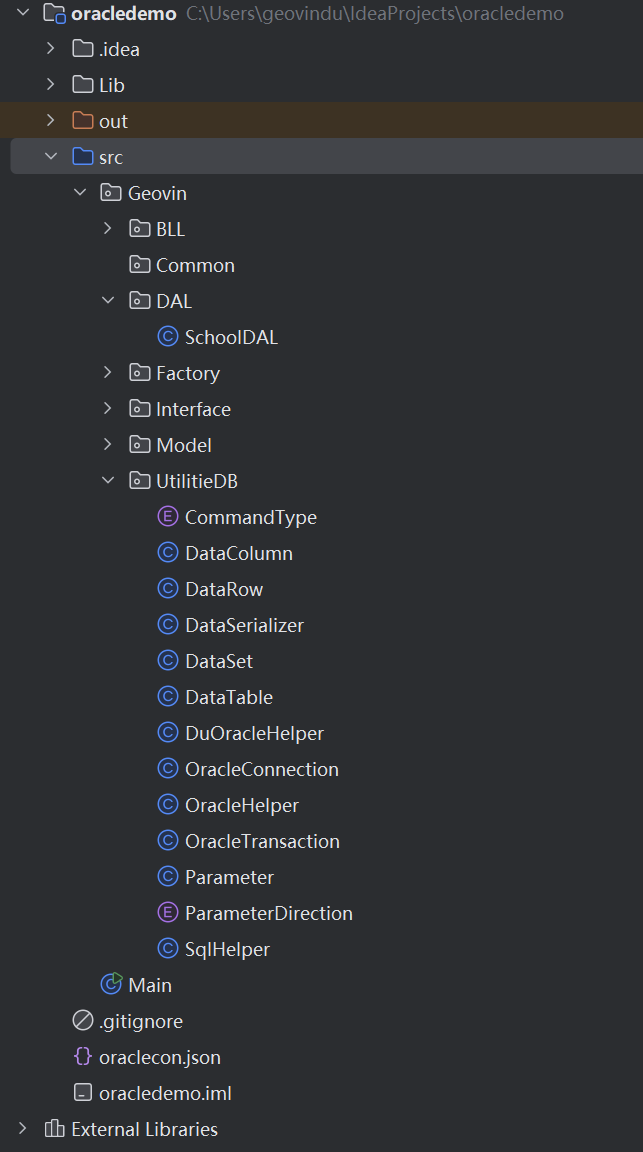Collapse the DAL package chevron
This screenshot has width=643, height=1152.
pos(108,301)
